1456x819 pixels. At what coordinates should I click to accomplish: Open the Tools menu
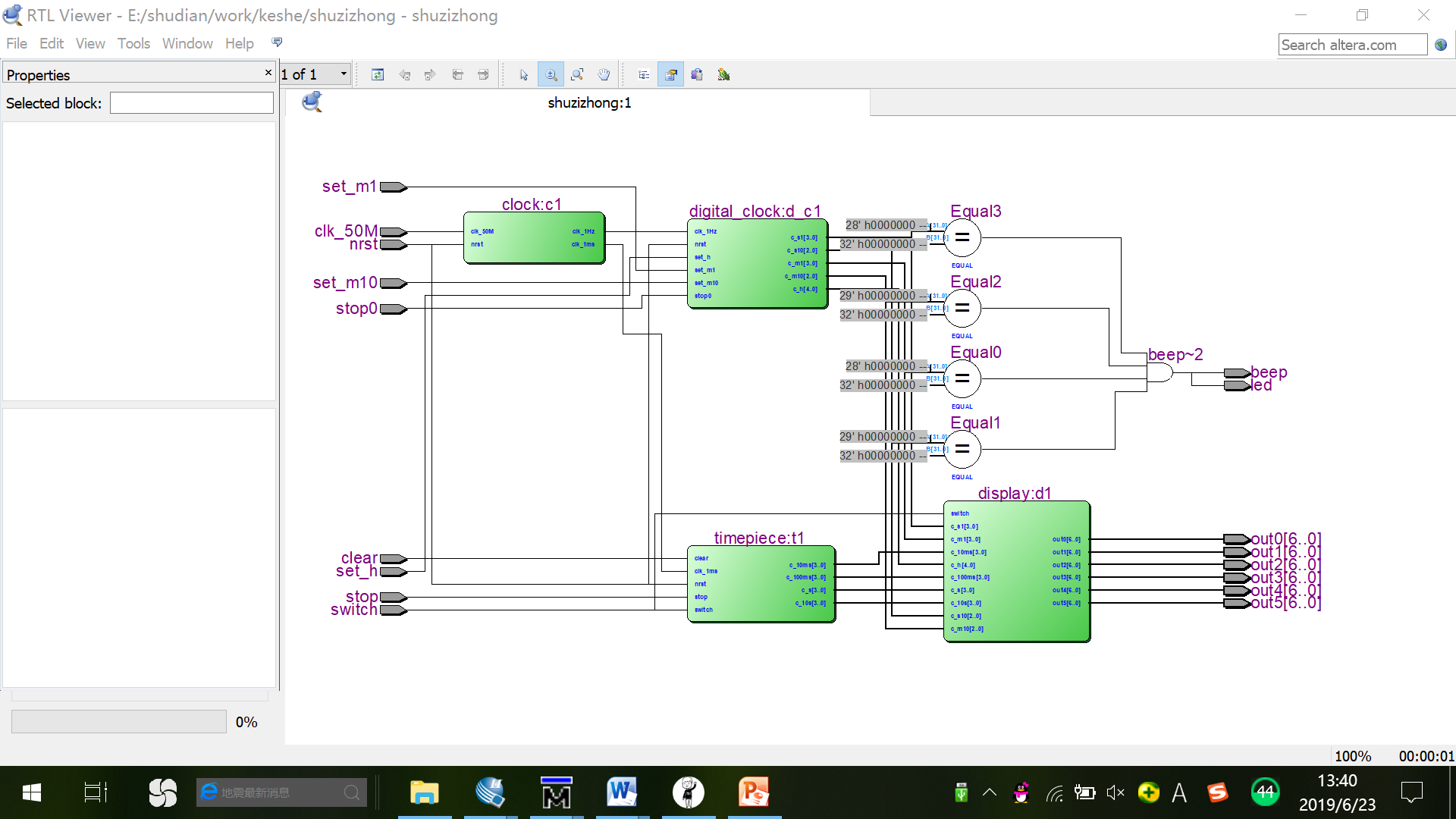(133, 43)
